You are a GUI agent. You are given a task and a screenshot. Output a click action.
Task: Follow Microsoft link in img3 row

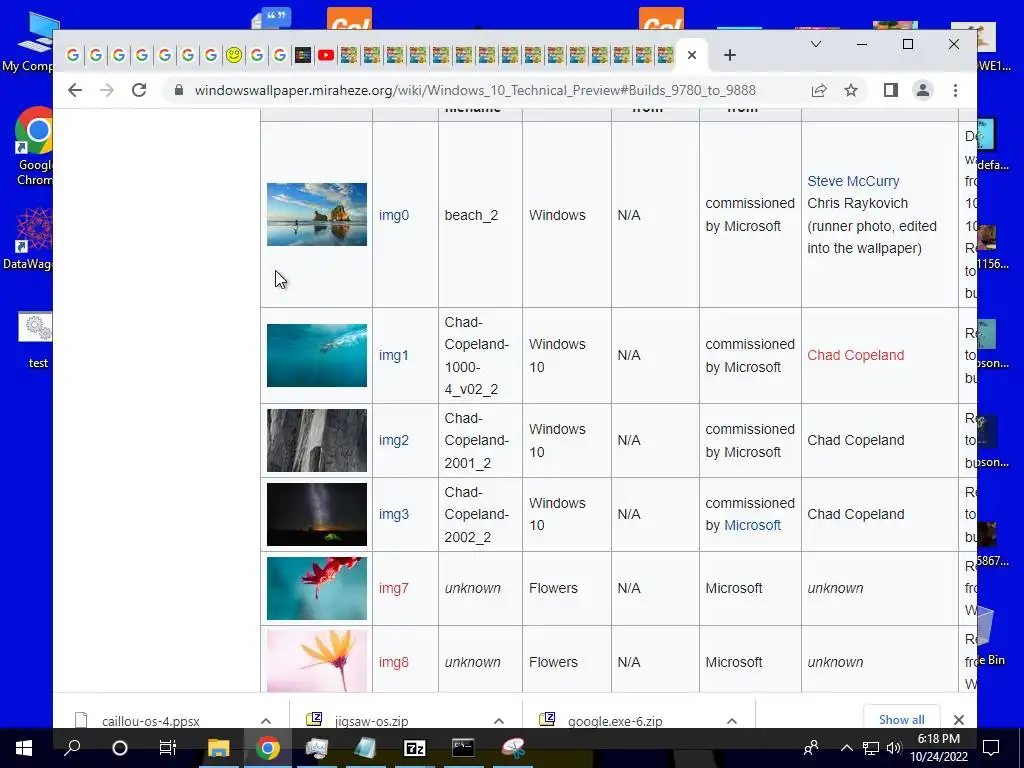[752, 525]
